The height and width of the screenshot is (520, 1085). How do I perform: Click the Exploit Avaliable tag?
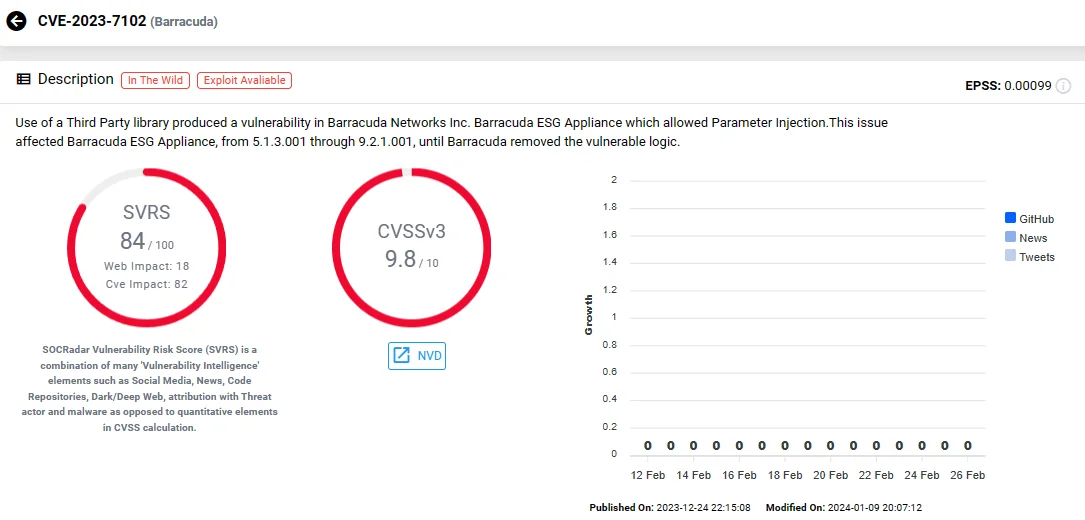[244, 80]
